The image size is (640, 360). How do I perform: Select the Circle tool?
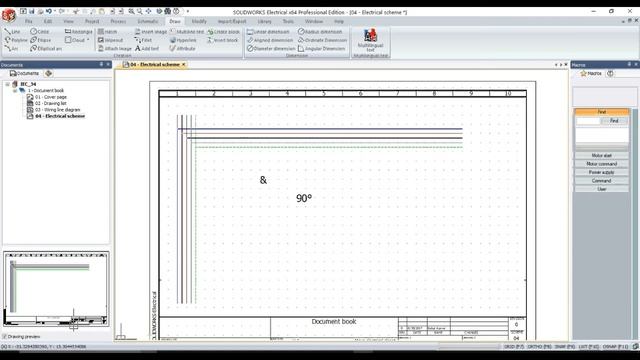click(40, 31)
